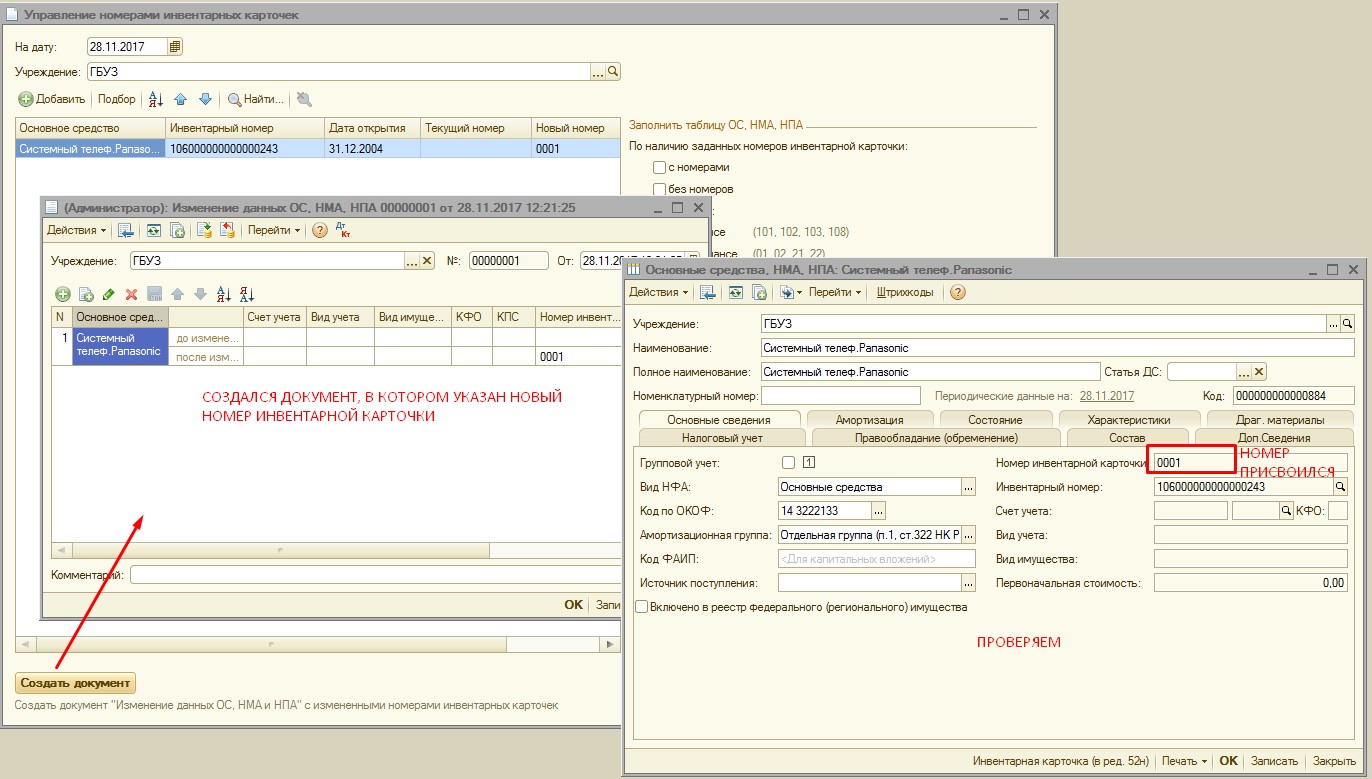The height and width of the screenshot is (779, 1372).
Task: Open the Налоговый учет tab
Action: [x=722, y=437]
